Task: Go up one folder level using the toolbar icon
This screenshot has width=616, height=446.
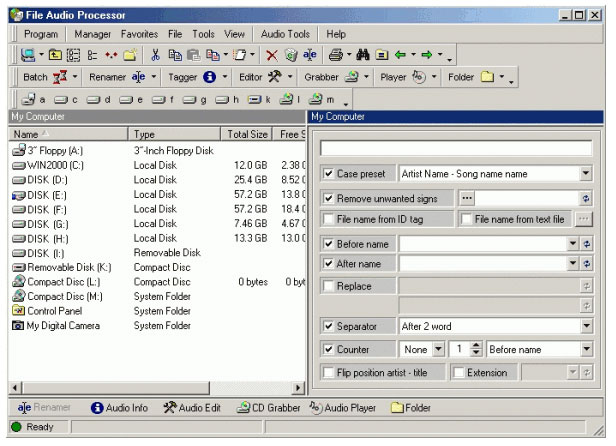Action: tap(55, 55)
